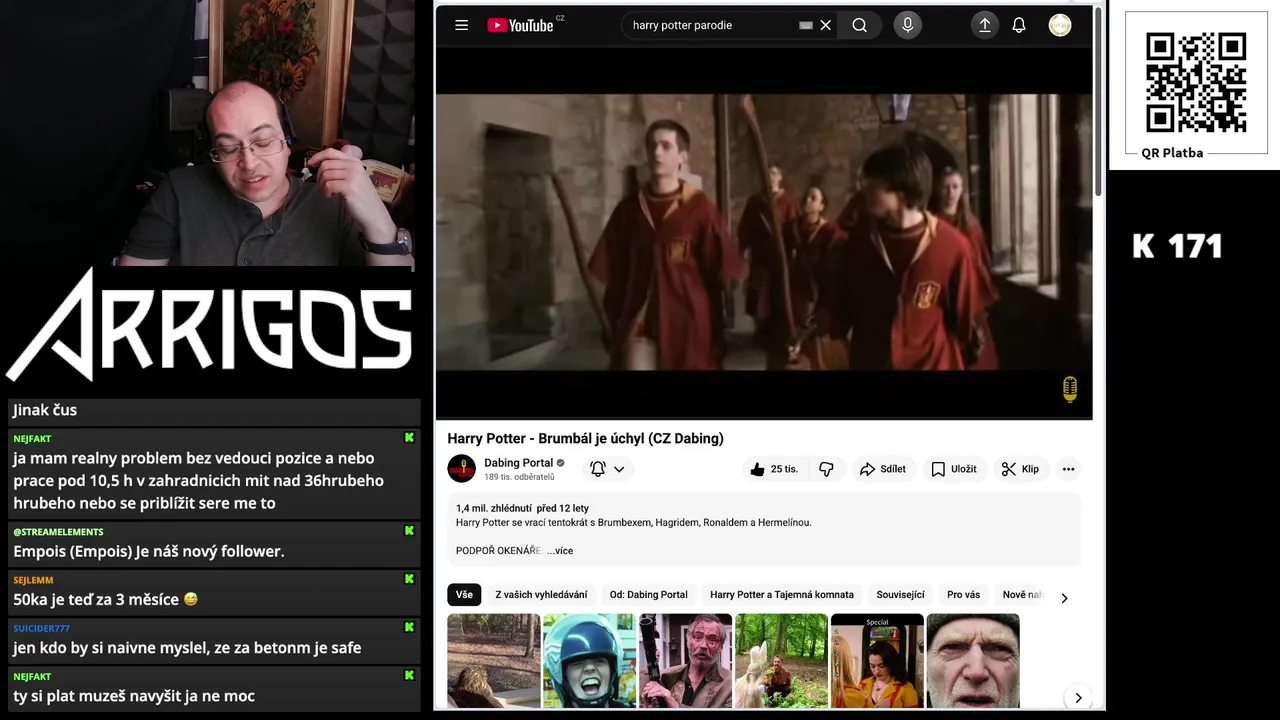
Task: Open YouTube notifications bell
Action: click(1019, 25)
